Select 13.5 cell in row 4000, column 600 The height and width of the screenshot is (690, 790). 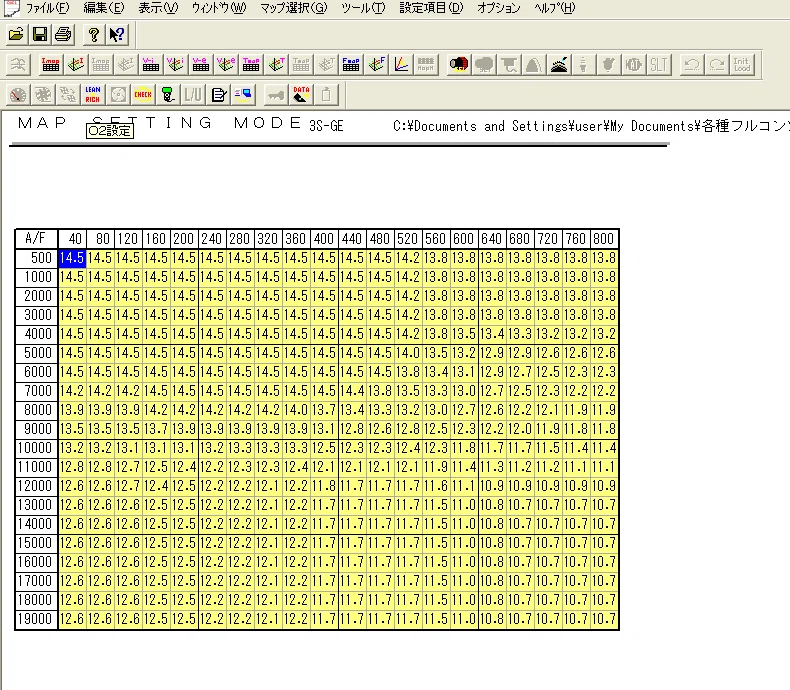click(x=464, y=334)
